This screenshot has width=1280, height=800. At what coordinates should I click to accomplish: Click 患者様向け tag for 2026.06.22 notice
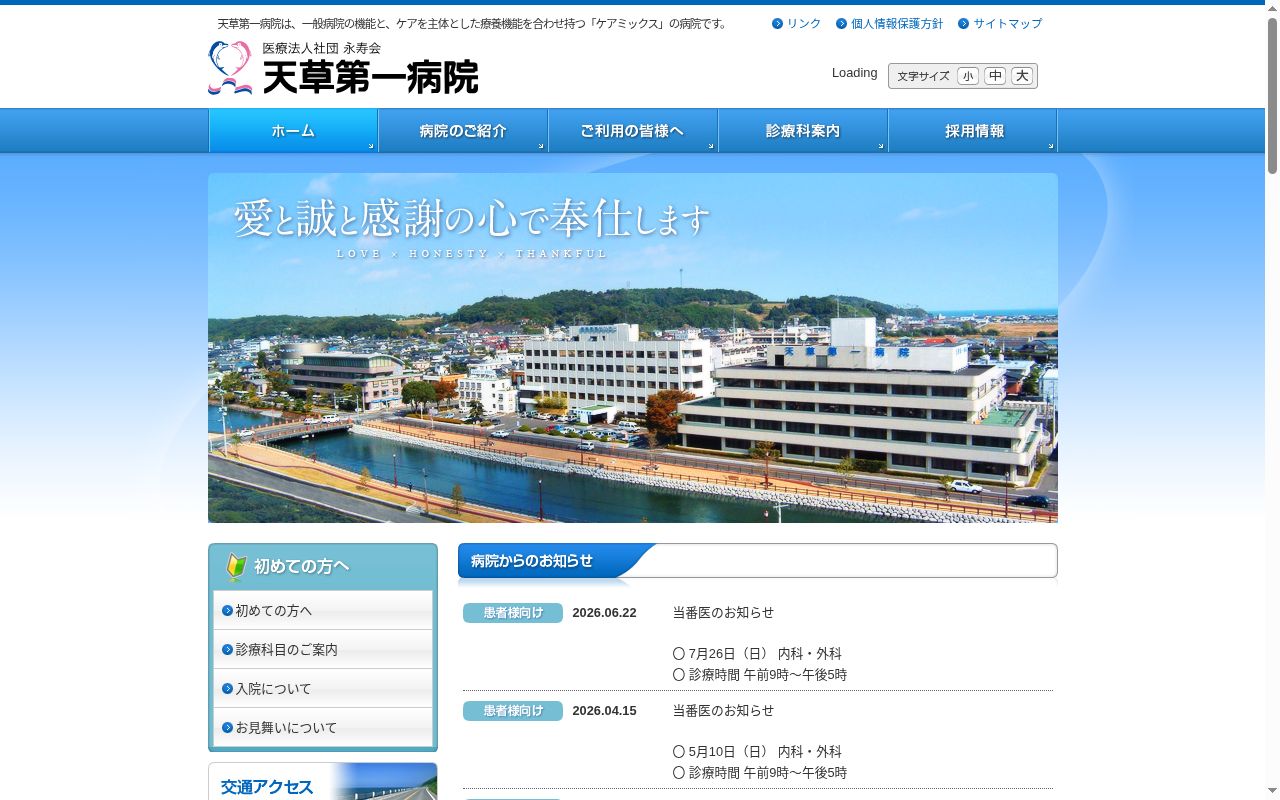(x=513, y=613)
